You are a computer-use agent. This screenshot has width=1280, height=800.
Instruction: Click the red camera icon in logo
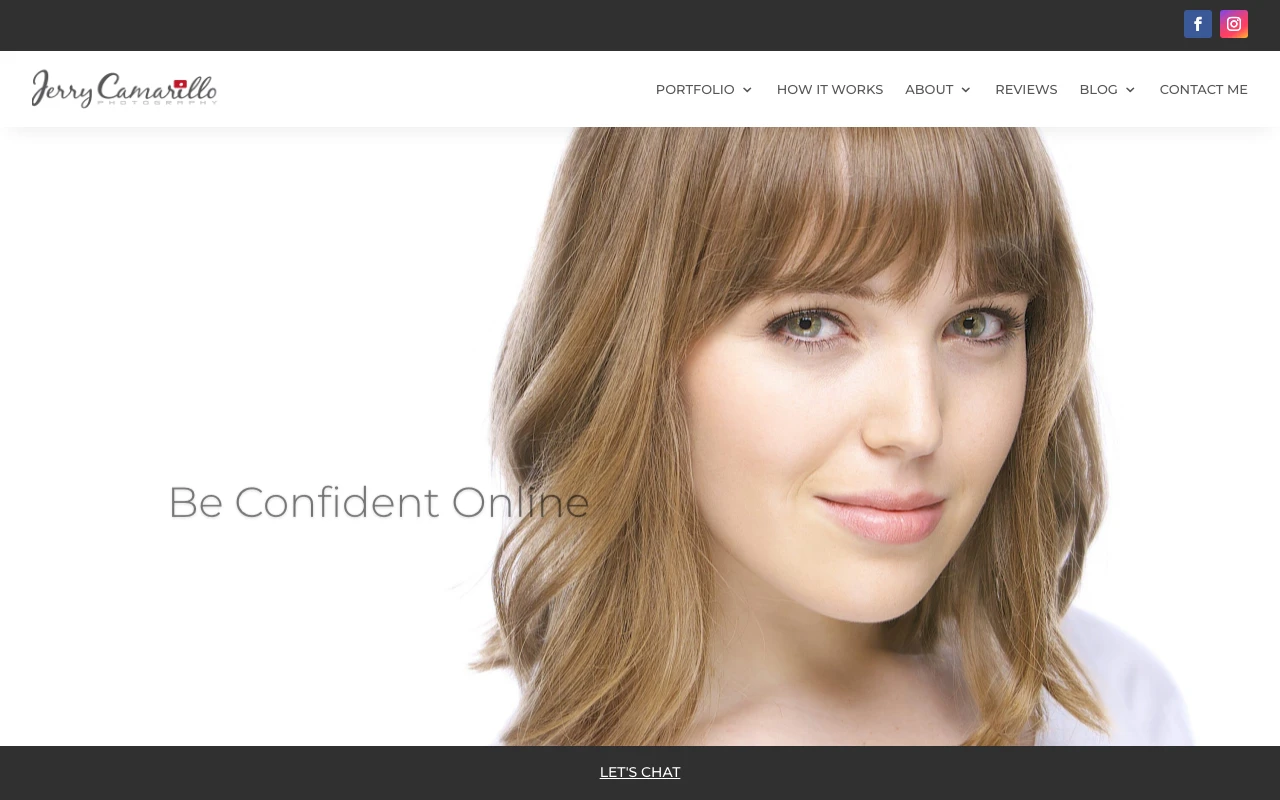coord(180,85)
